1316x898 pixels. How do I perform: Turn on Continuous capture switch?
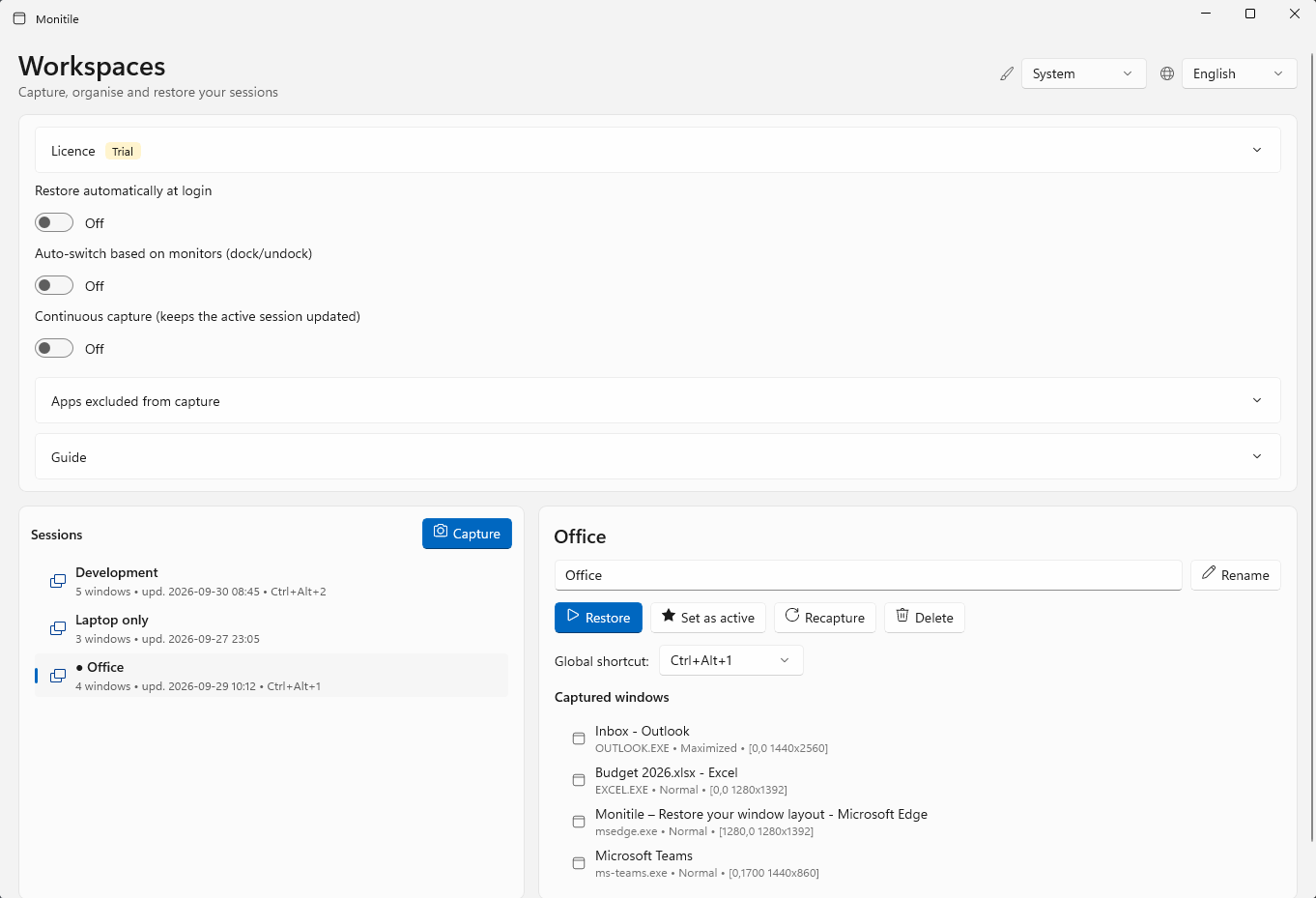point(54,348)
